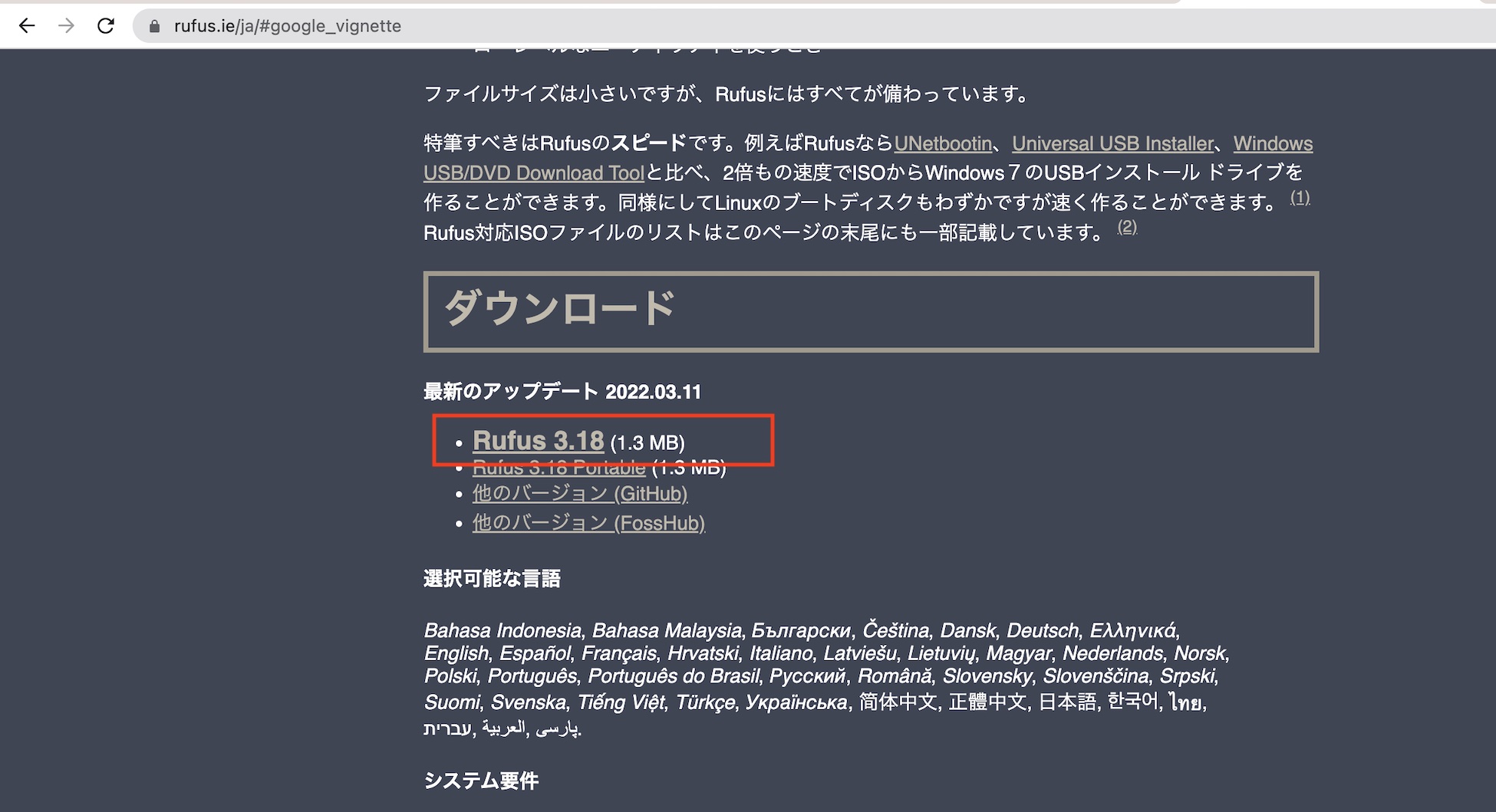This screenshot has height=812, width=1496.
Task: Click the 最新のアップデート 2022.03.11 text
Action: [x=562, y=392]
